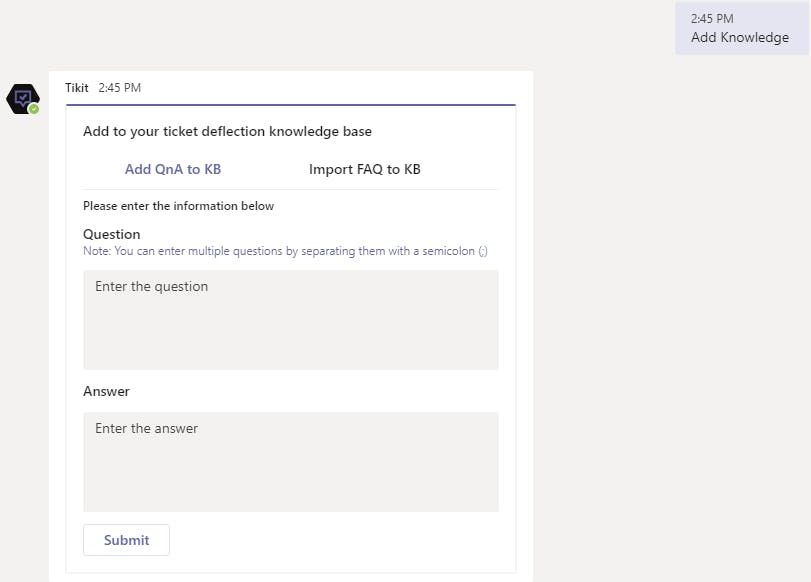Click the 'Add to your ticket deflection knowledge base' heading
The width and height of the screenshot is (811, 582).
click(x=227, y=131)
